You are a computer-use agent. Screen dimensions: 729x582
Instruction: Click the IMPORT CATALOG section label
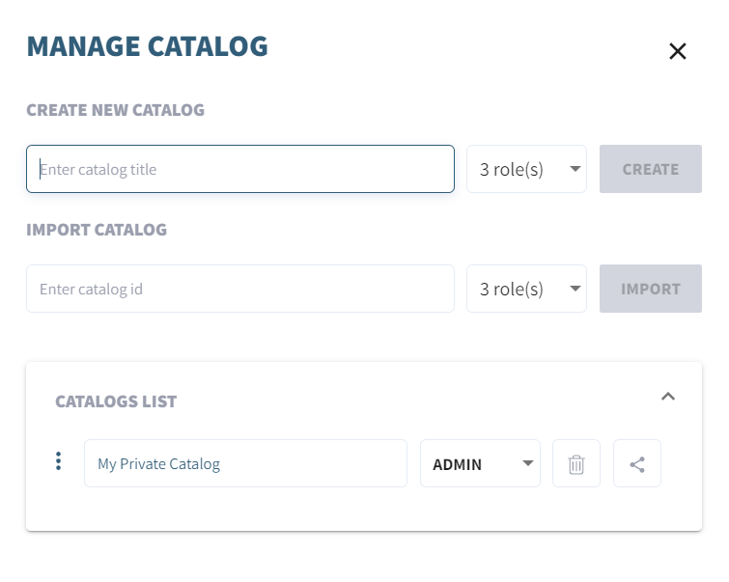click(97, 230)
